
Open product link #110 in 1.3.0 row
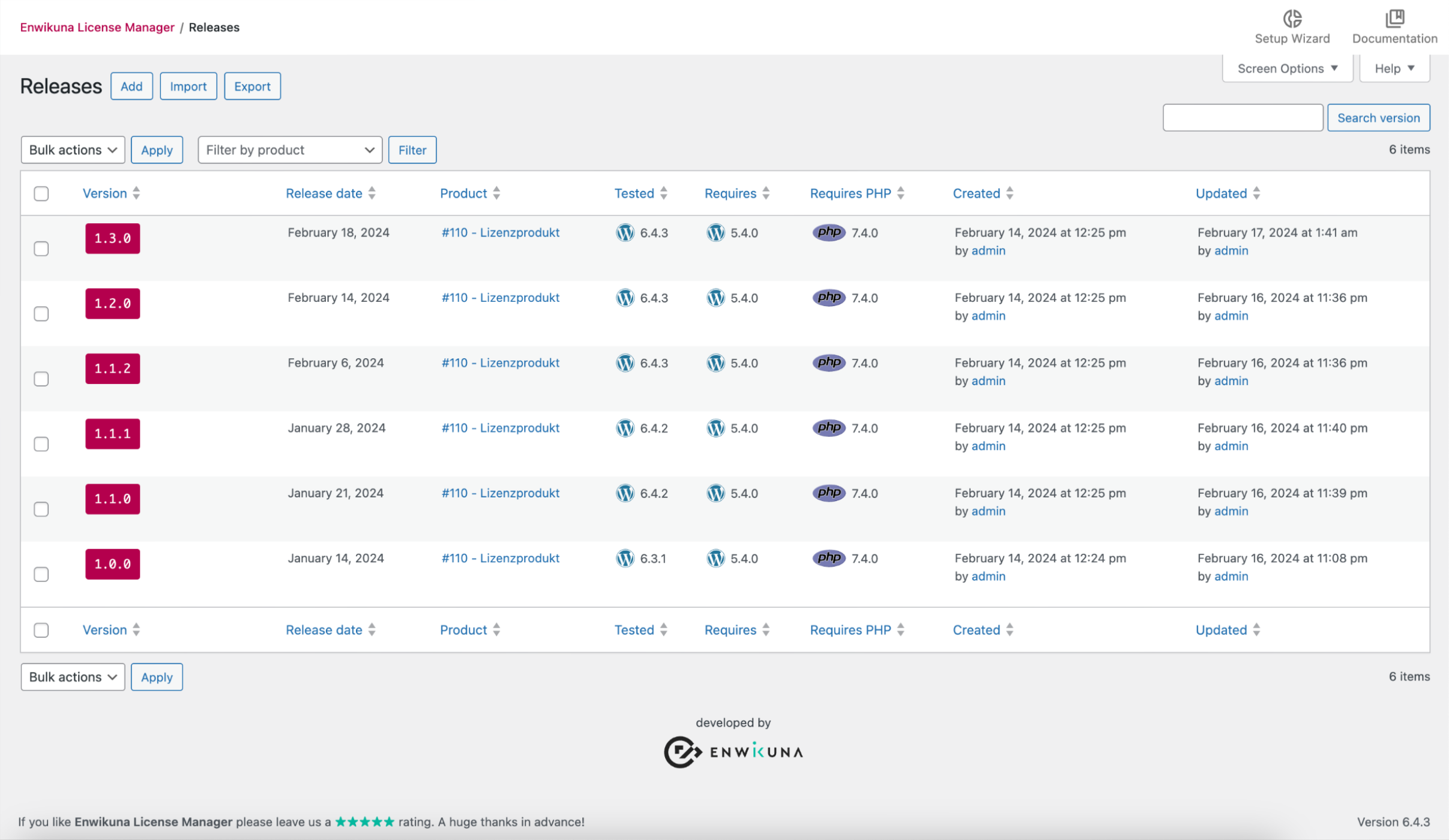(x=500, y=233)
